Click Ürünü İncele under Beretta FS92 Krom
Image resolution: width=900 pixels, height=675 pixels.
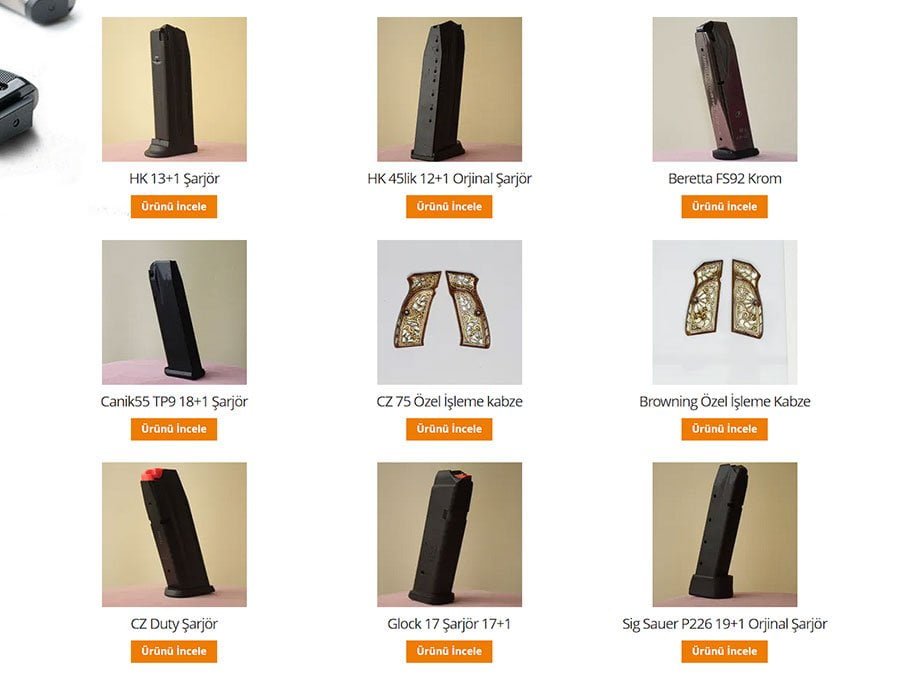click(x=724, y=207)
